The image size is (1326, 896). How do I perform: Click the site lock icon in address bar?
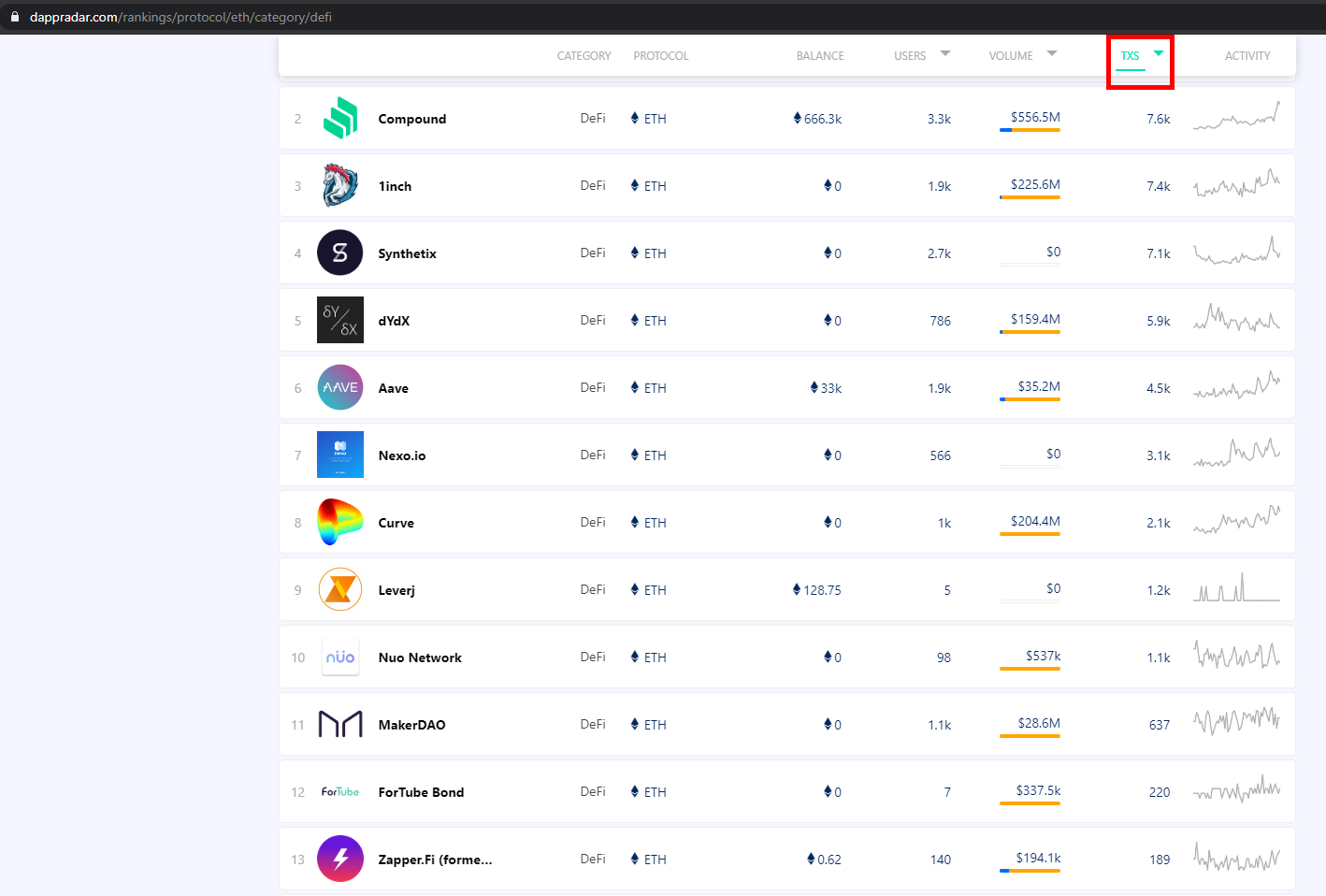pos(15,17)
